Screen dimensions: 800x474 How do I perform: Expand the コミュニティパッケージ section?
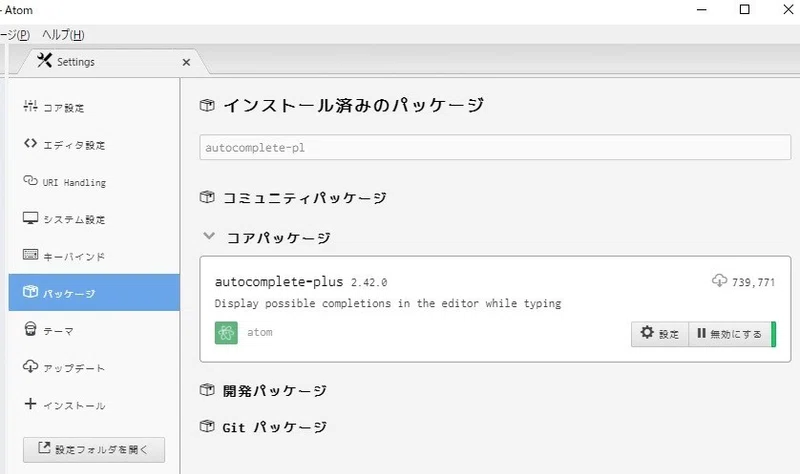305,197
